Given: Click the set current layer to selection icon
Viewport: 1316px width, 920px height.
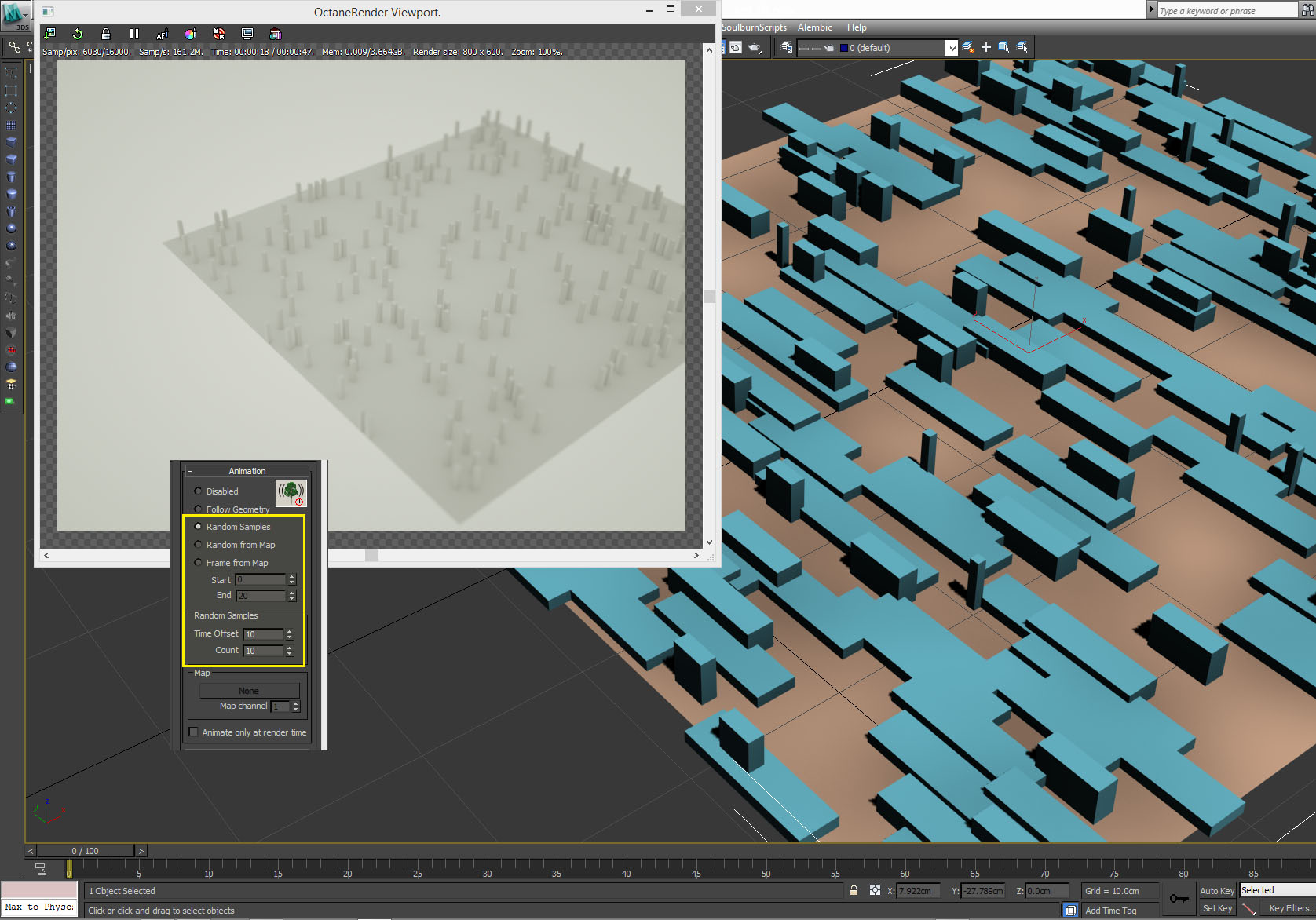Looking at the screenshot, I should coord(1022,48).
